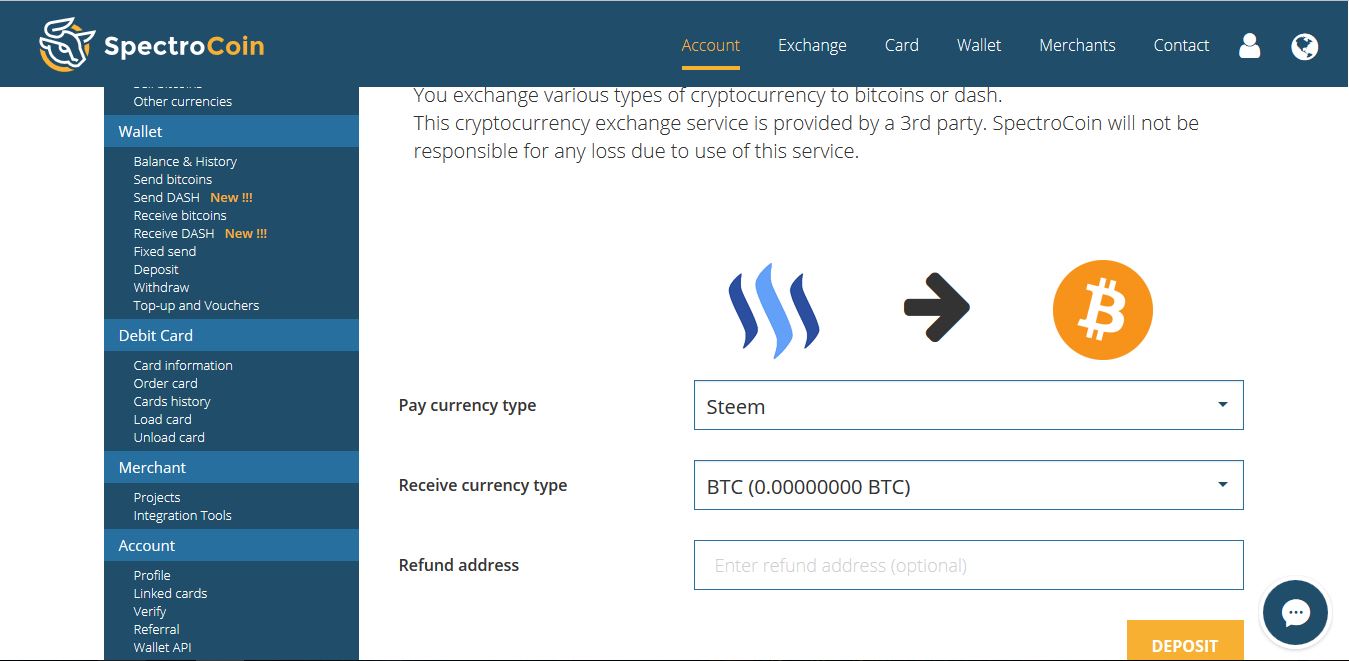Select the Wallet section header in the sidebar
The height and width of the screenshot is (661, 1349).
pyautogui.click(x=231, y=131)
